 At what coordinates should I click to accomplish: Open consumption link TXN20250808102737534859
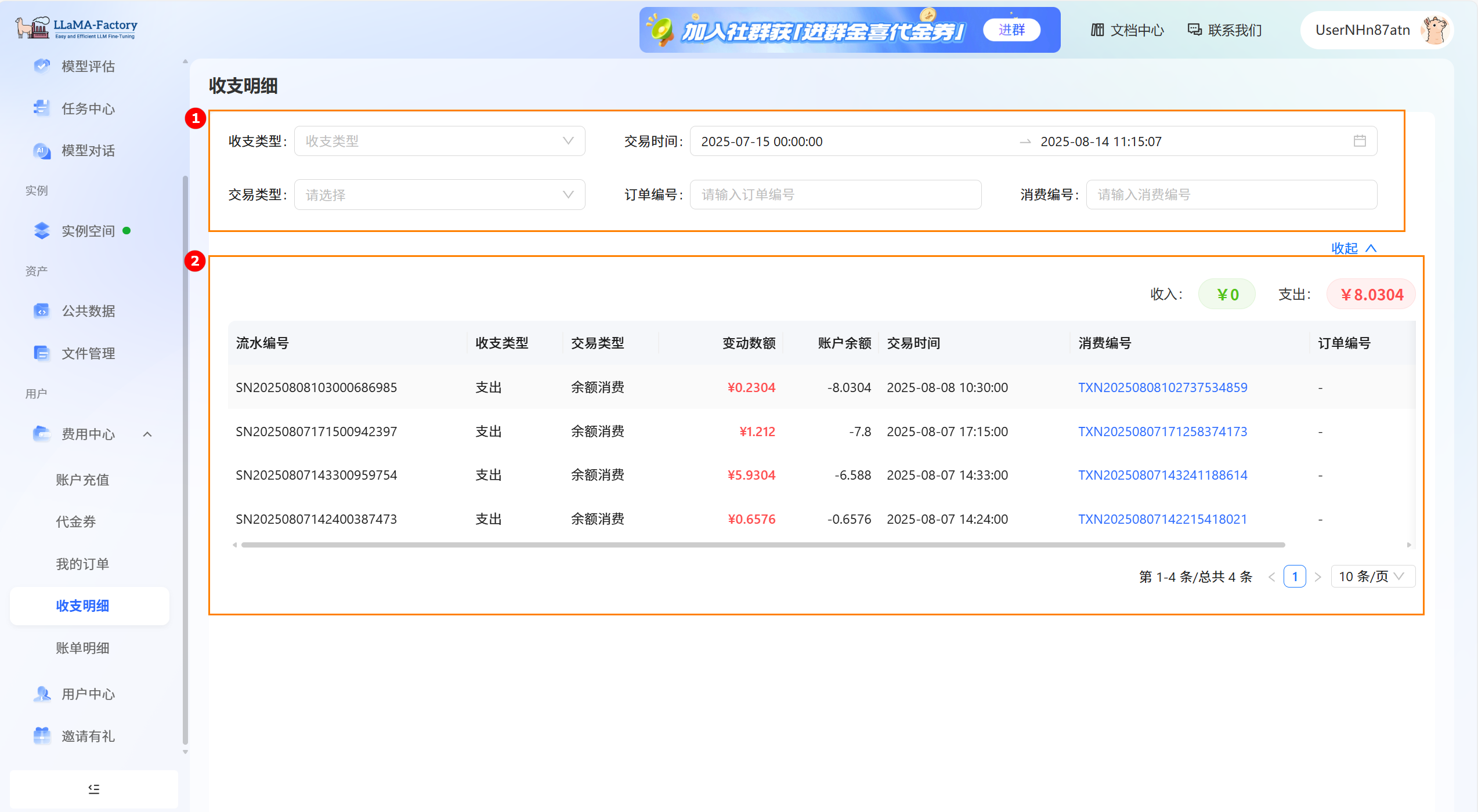[x=1162, y=387]
